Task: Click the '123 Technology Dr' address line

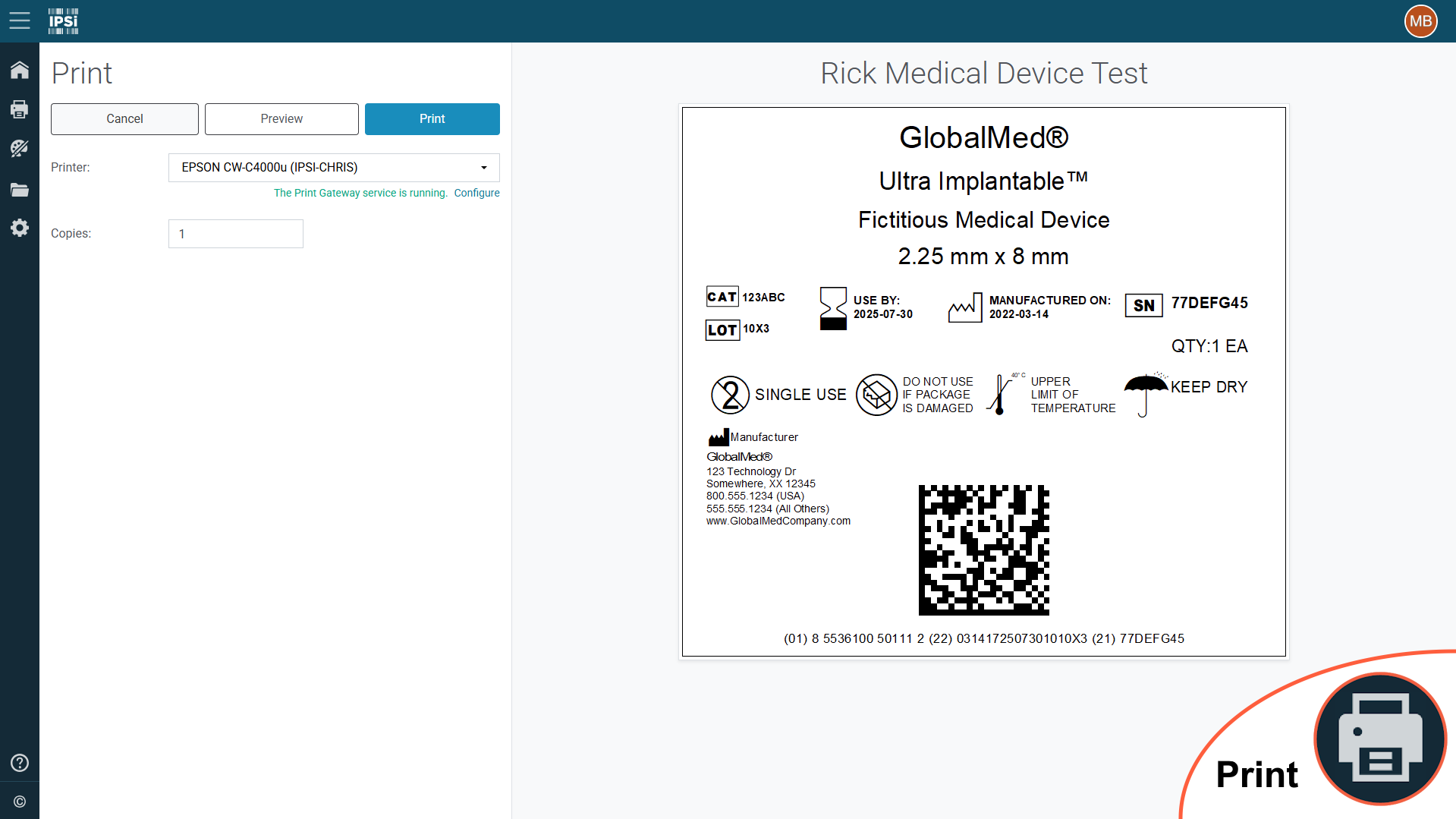Action: (751, 471)
